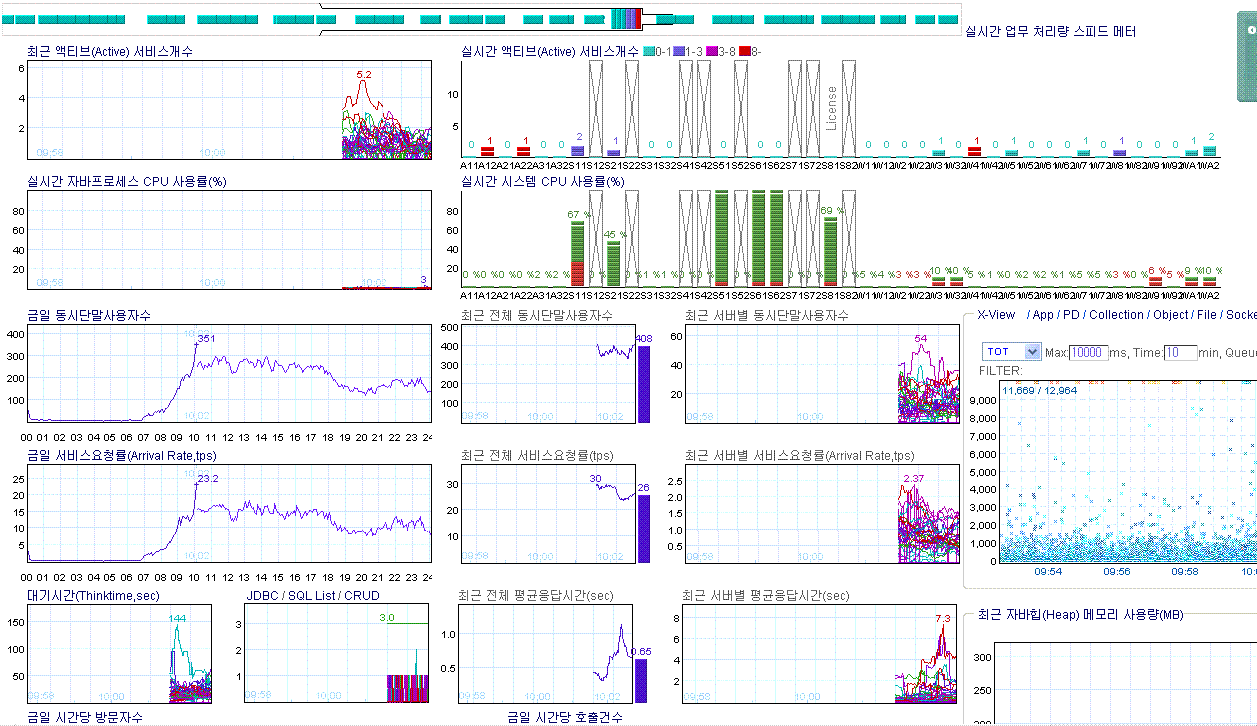Open the File link in the X-View header
1257x726 pixels.
[1206, 314]
